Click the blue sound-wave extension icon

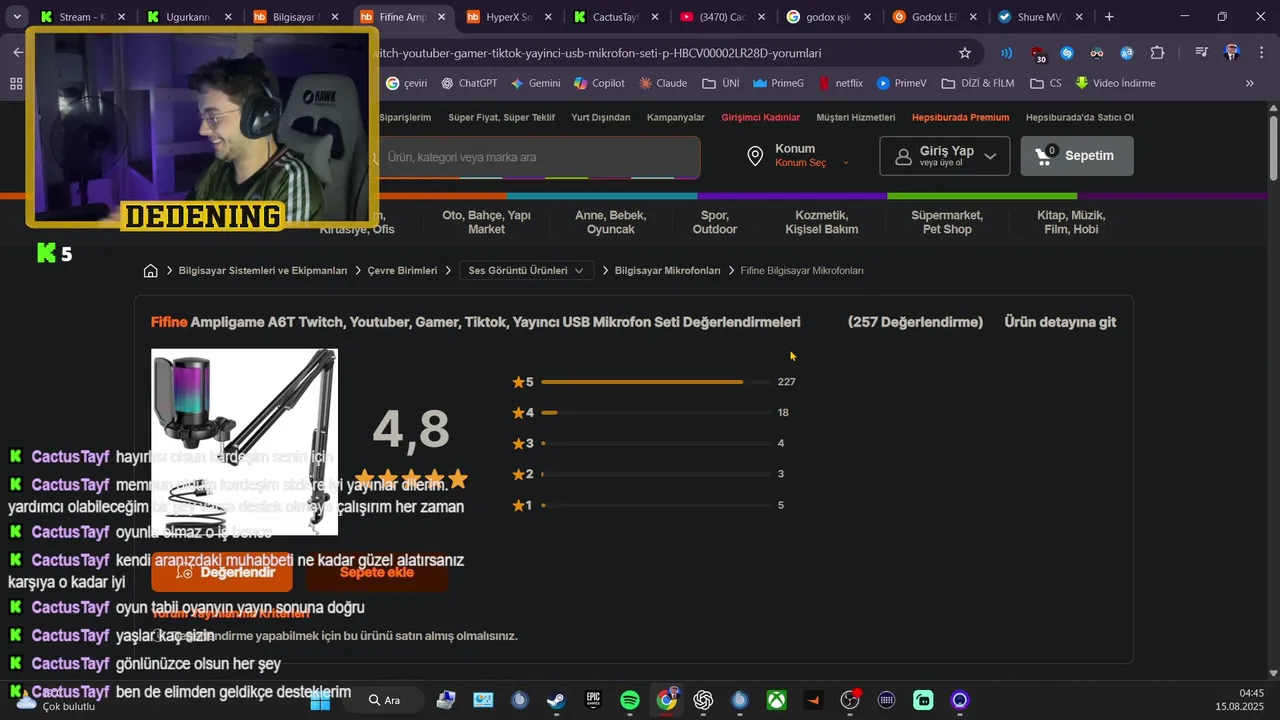click(1006, 53)
